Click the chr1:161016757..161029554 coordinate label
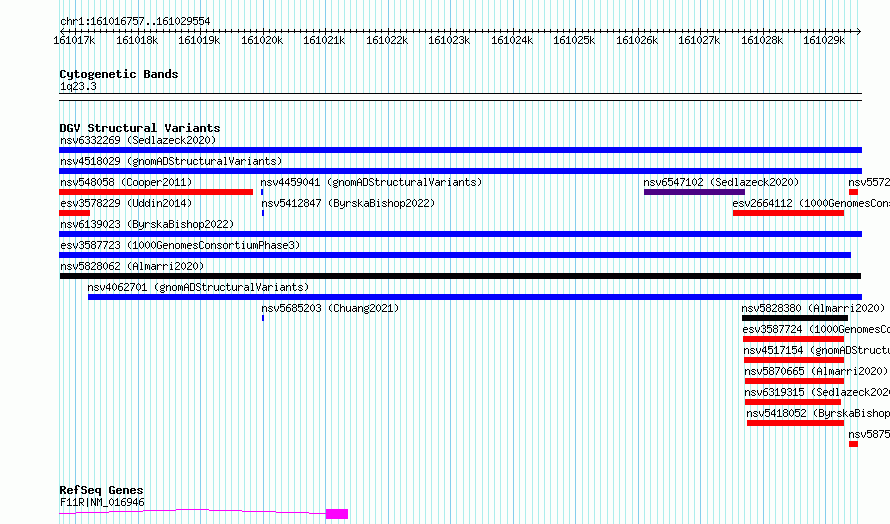 [135, 22]
